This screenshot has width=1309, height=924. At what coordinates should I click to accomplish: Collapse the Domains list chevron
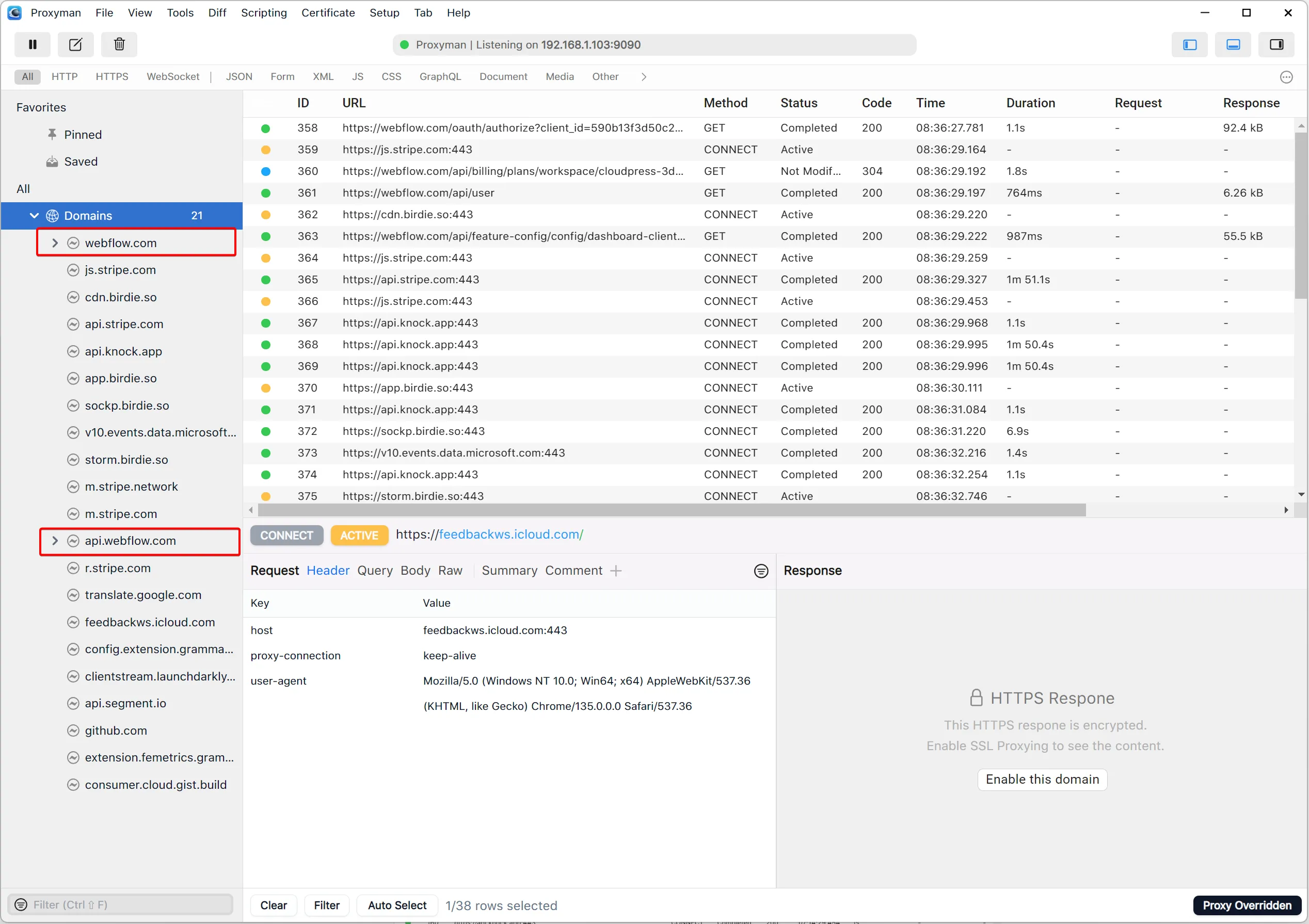[33, 215]
